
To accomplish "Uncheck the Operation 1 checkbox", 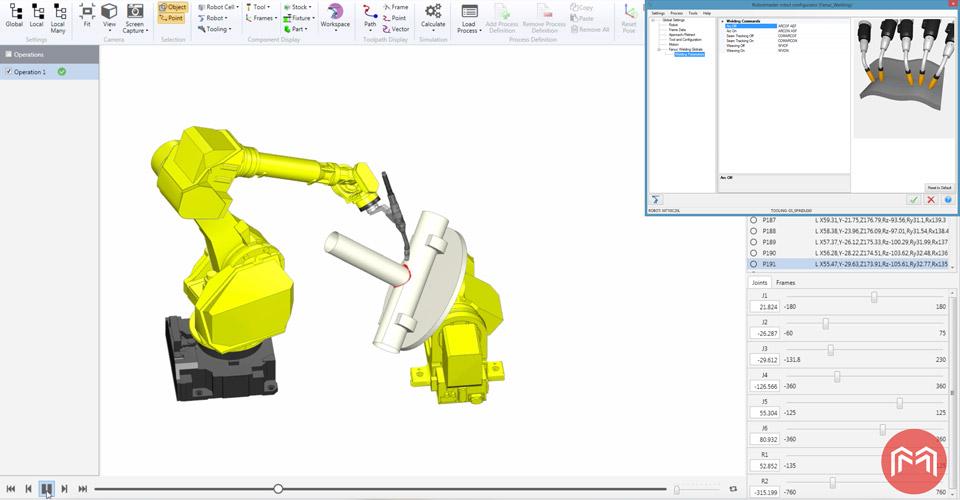I will click(x=8, y=72).
